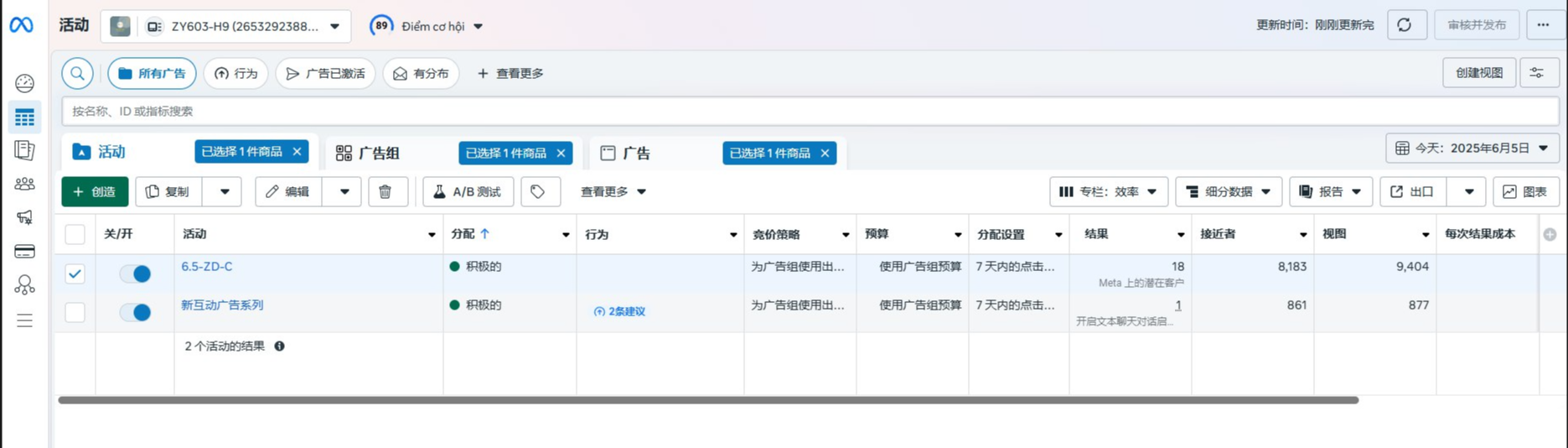
Task: Click the green 创造 create button
Action: point(95,191)
